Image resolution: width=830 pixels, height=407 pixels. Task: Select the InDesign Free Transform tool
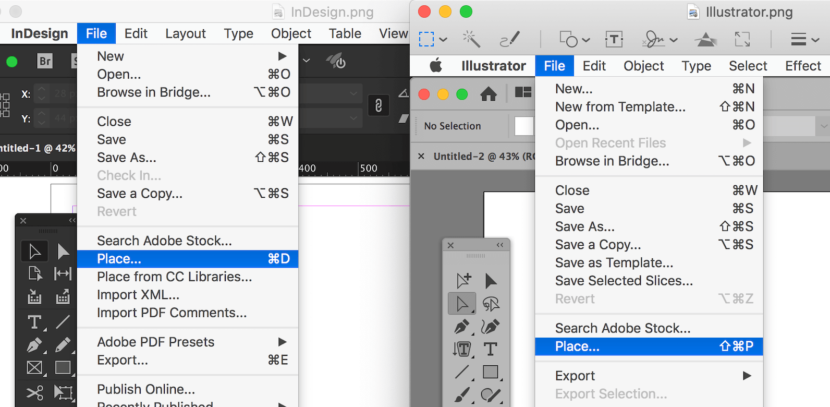click(63, 393)
